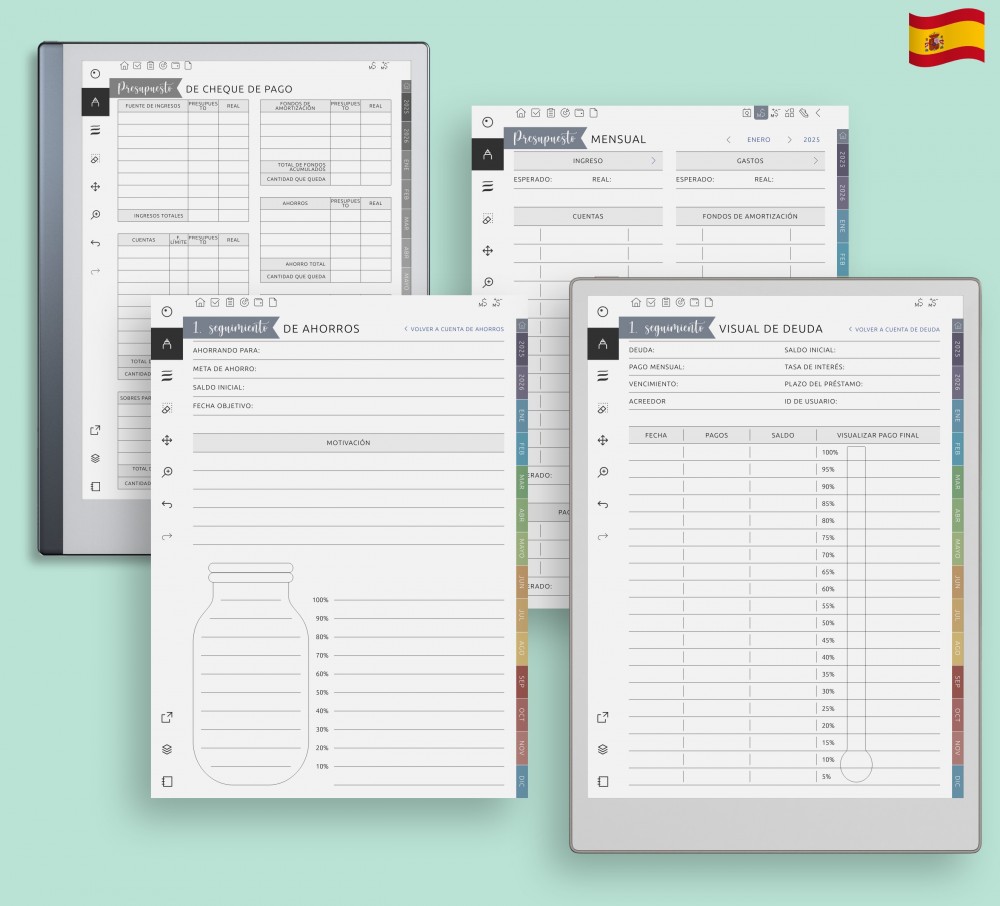
Task: Open target goals icon on Visual de Deuda page
Action: point(680,302)
